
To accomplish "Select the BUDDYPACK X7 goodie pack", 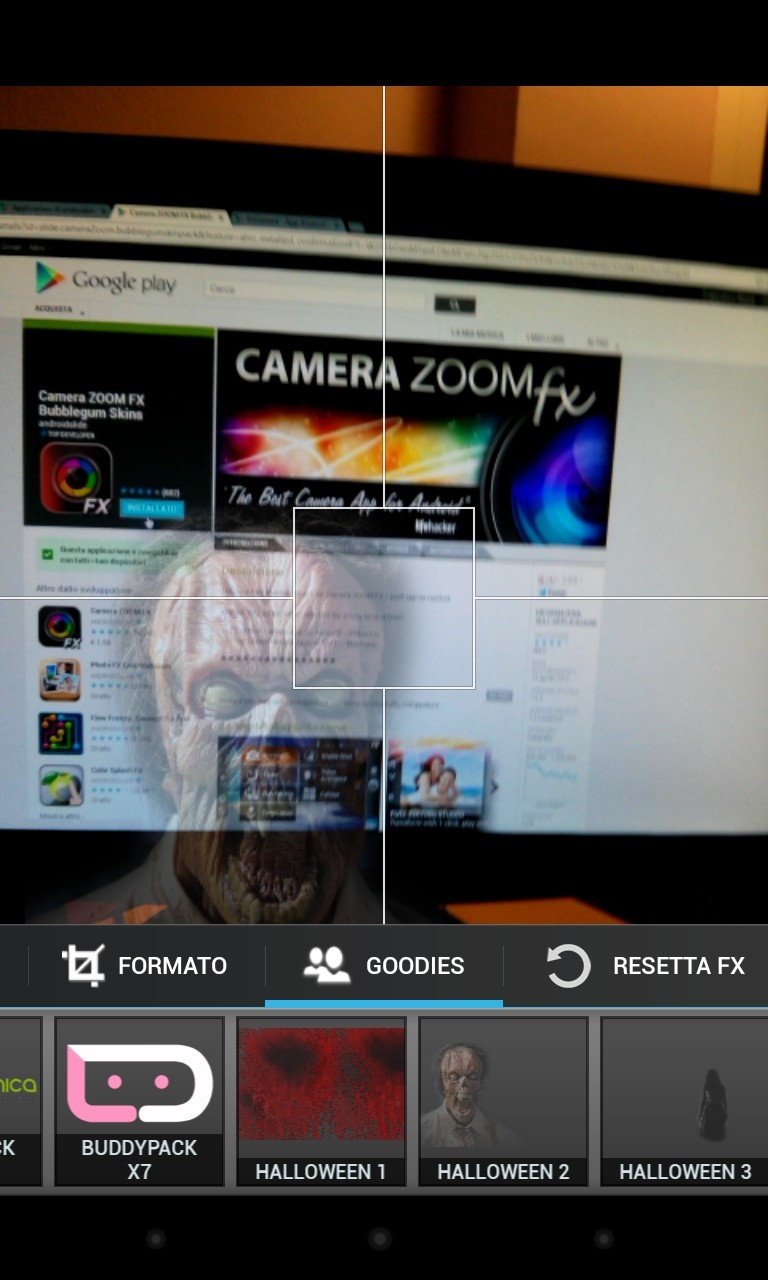I will [139, 1101].
